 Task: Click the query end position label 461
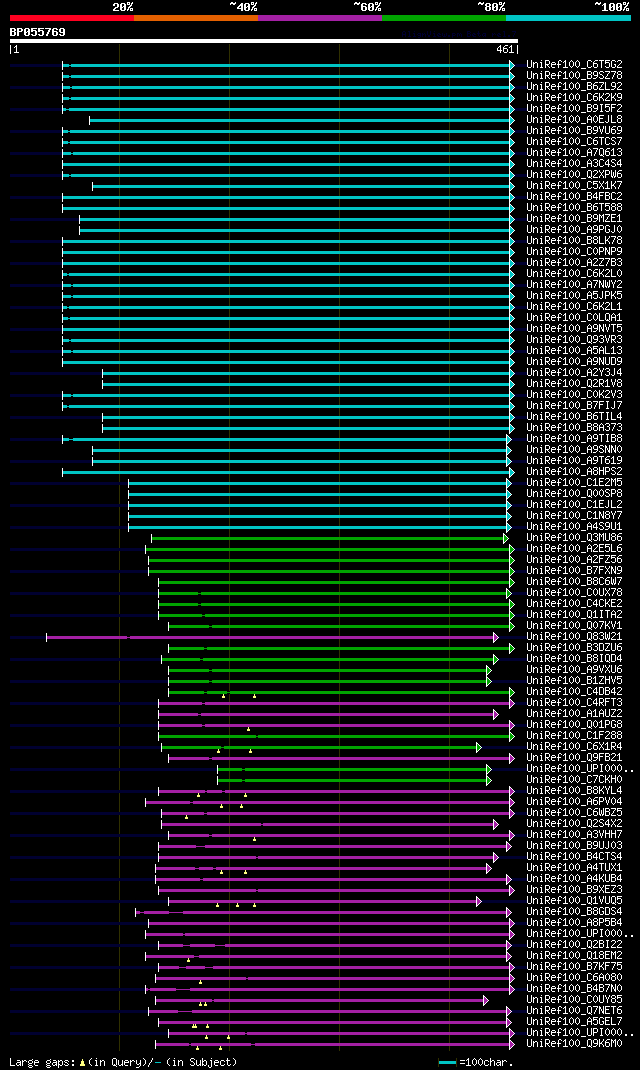[505, 50]
